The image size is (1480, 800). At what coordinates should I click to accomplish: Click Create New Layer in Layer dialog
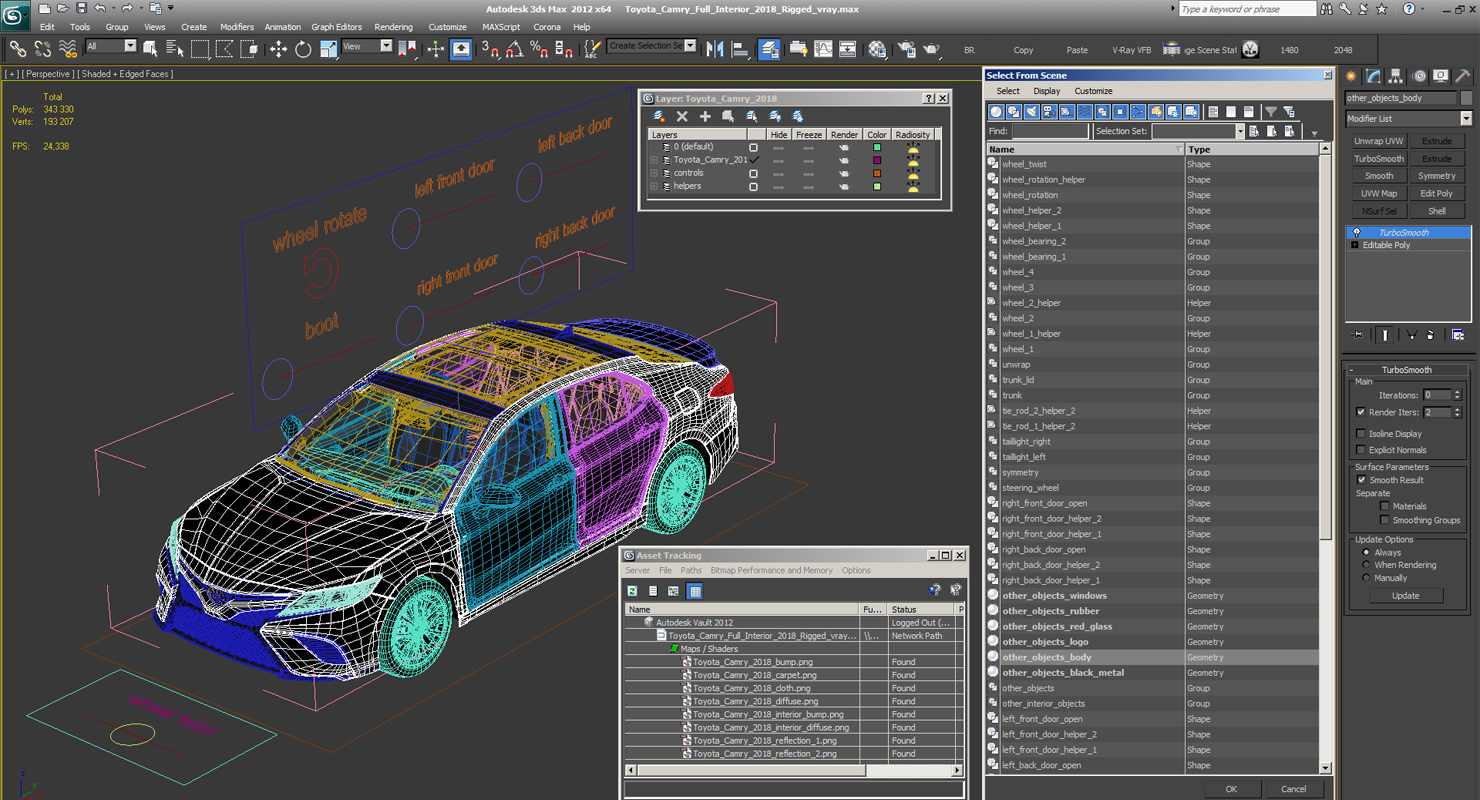(659, 117)
